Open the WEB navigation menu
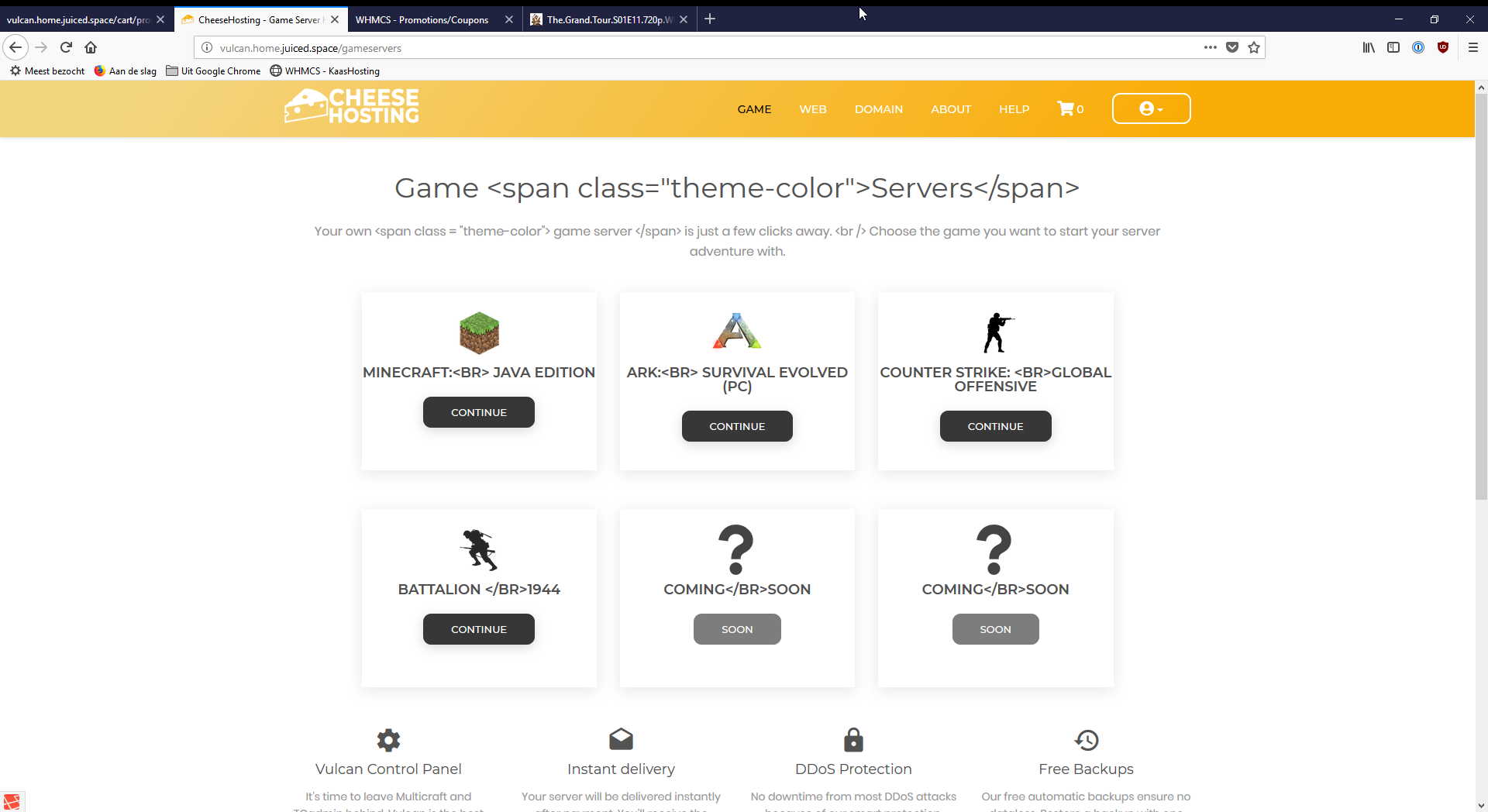The image size is (1488, 812). pyautogui.click(x=812, y=109)
